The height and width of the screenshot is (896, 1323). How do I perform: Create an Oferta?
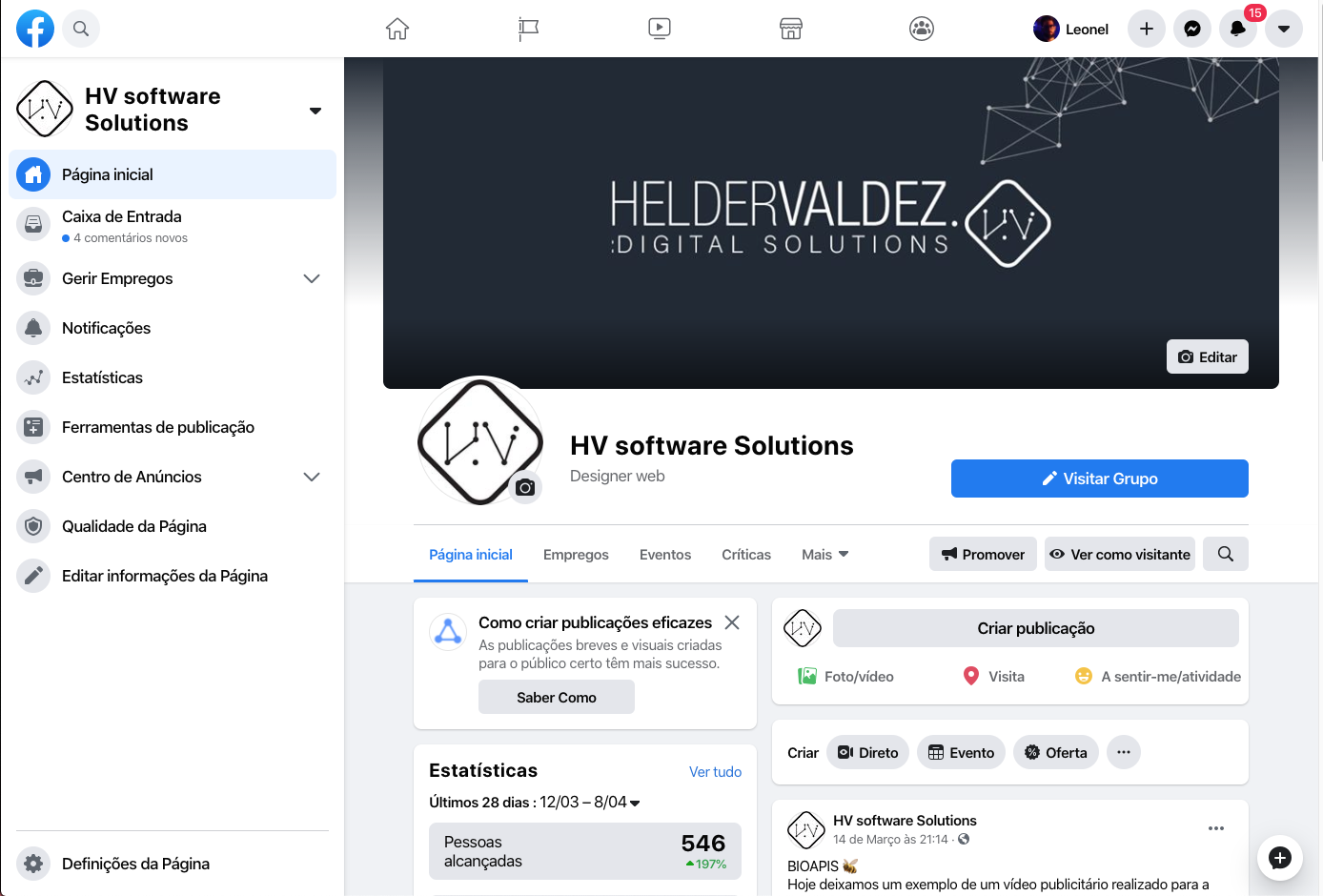click(1056, 752)
